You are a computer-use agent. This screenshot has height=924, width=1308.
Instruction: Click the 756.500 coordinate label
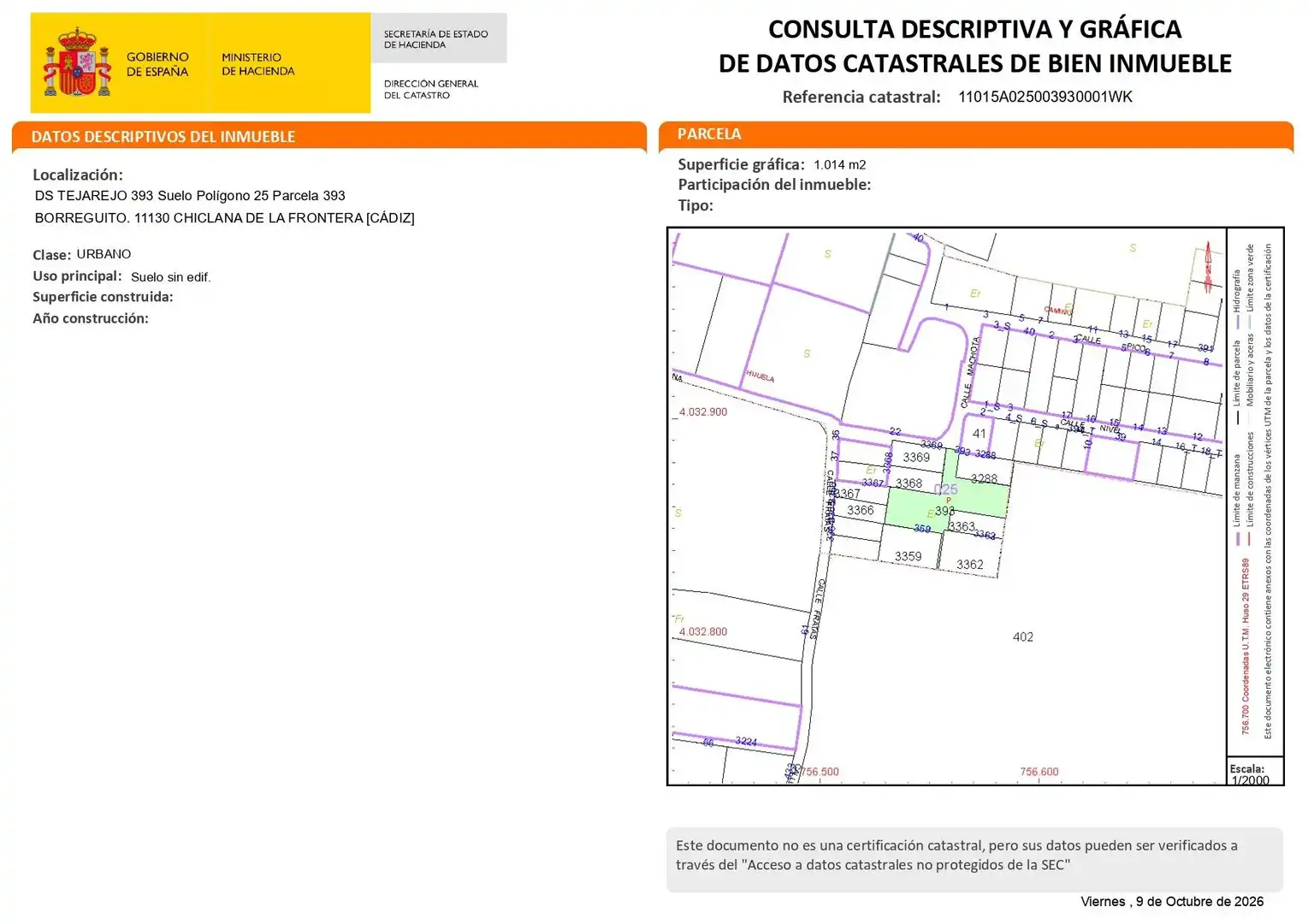pyautogui.click(x=819, y=772)
